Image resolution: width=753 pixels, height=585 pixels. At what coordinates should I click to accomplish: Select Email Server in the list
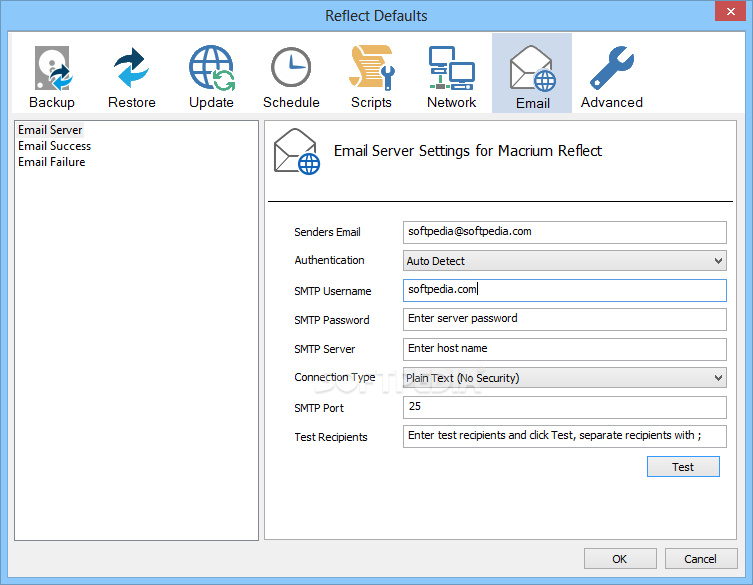pos(50,130)
